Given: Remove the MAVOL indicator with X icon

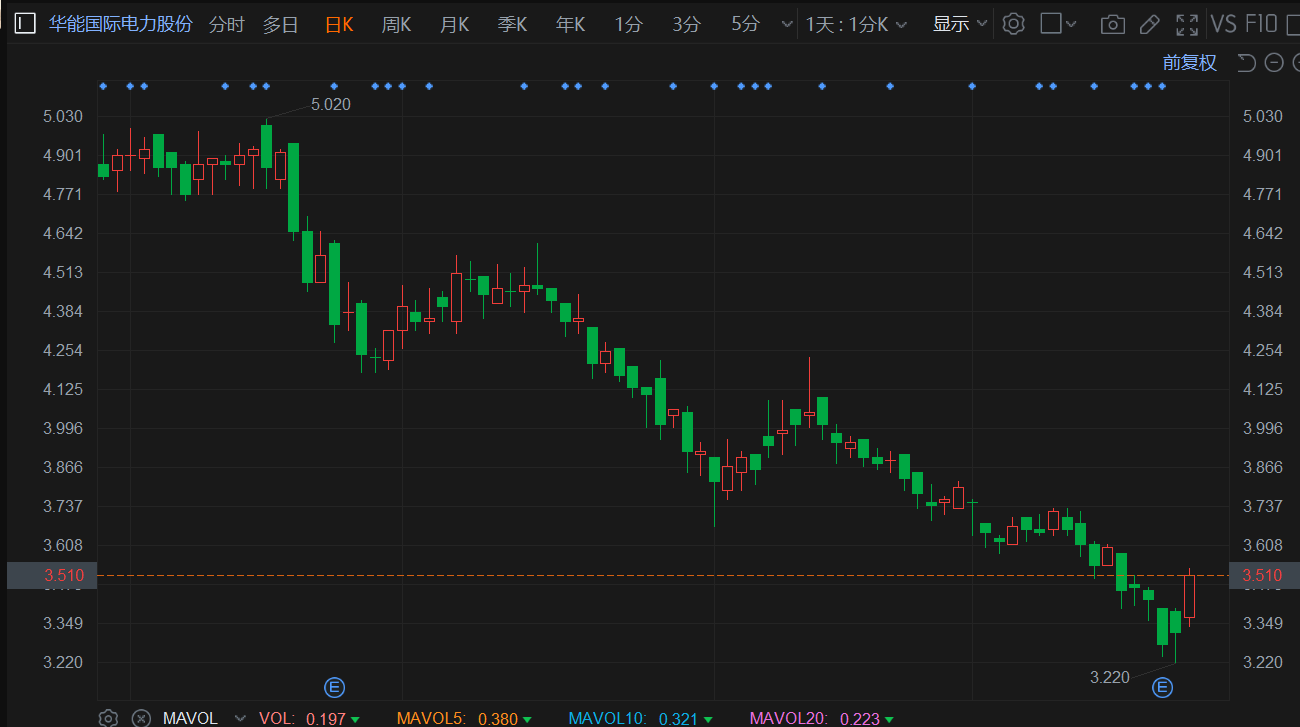Looking at the screenshot, I should tap(142, 718).
